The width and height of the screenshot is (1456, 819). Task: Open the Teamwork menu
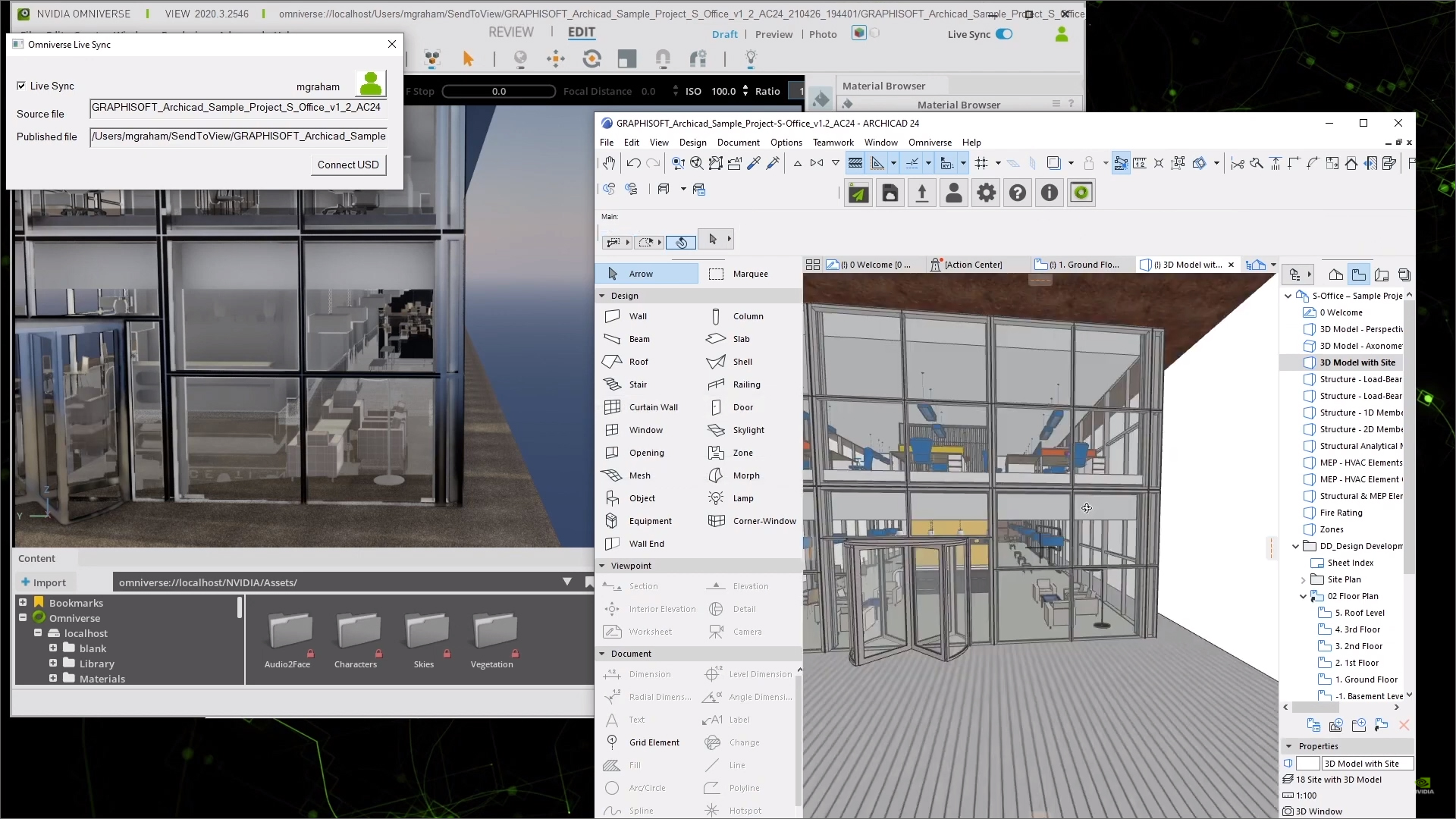pos(833,143)
